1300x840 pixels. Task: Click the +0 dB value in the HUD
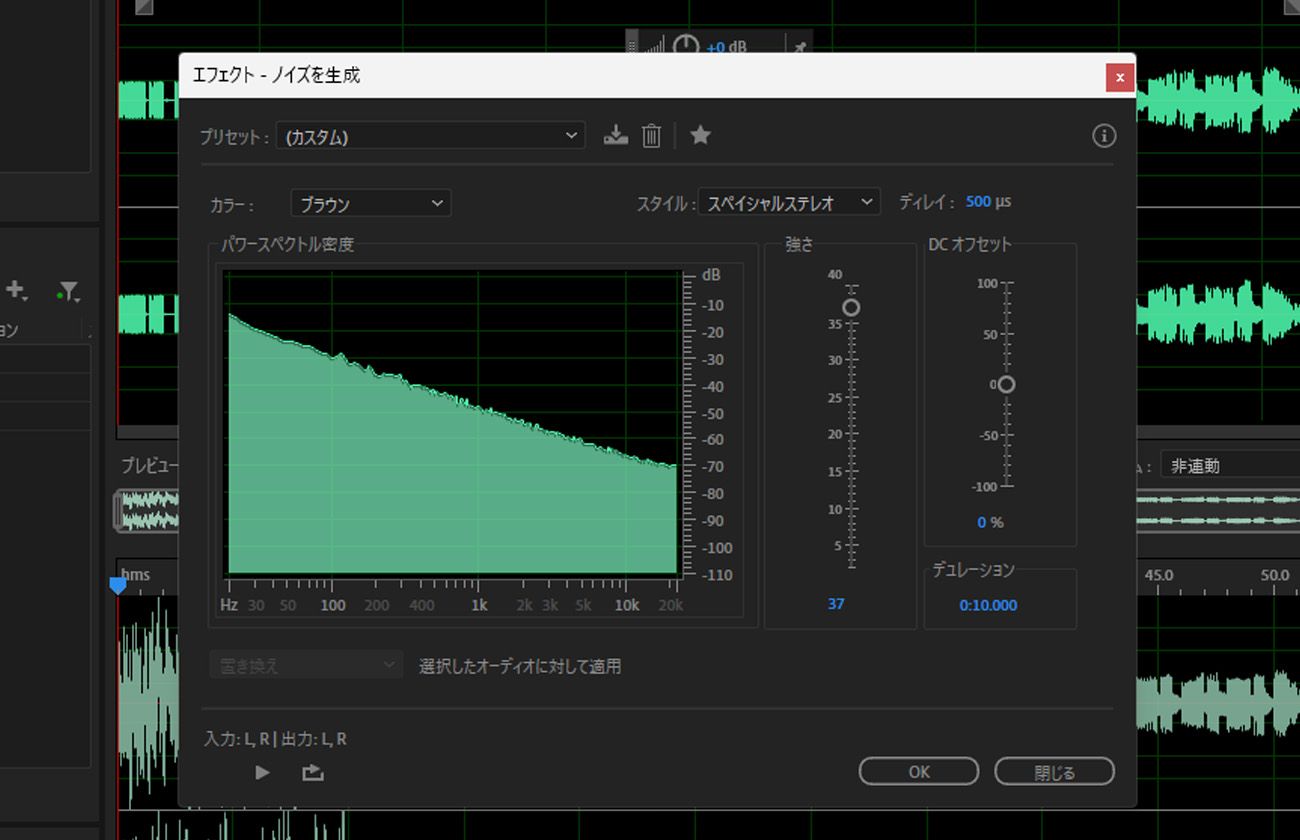726,47
